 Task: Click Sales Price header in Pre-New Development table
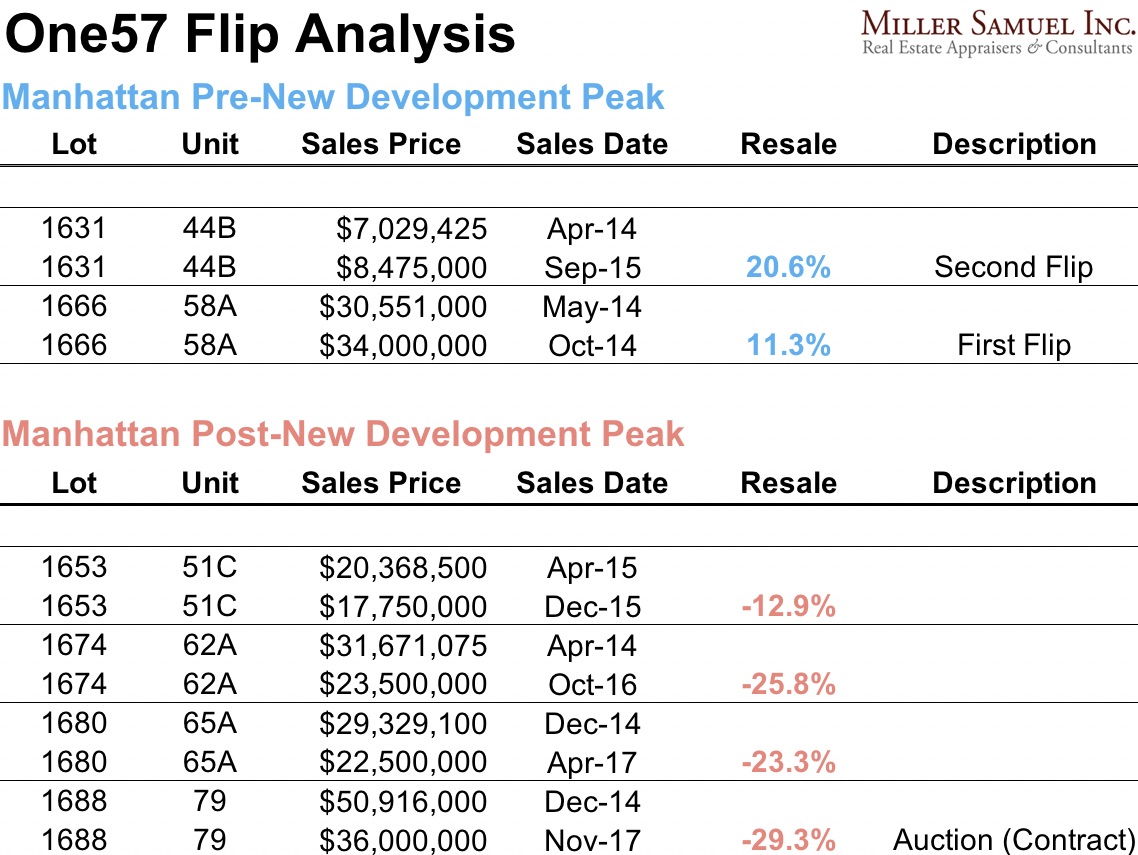[x=381, y=144]
